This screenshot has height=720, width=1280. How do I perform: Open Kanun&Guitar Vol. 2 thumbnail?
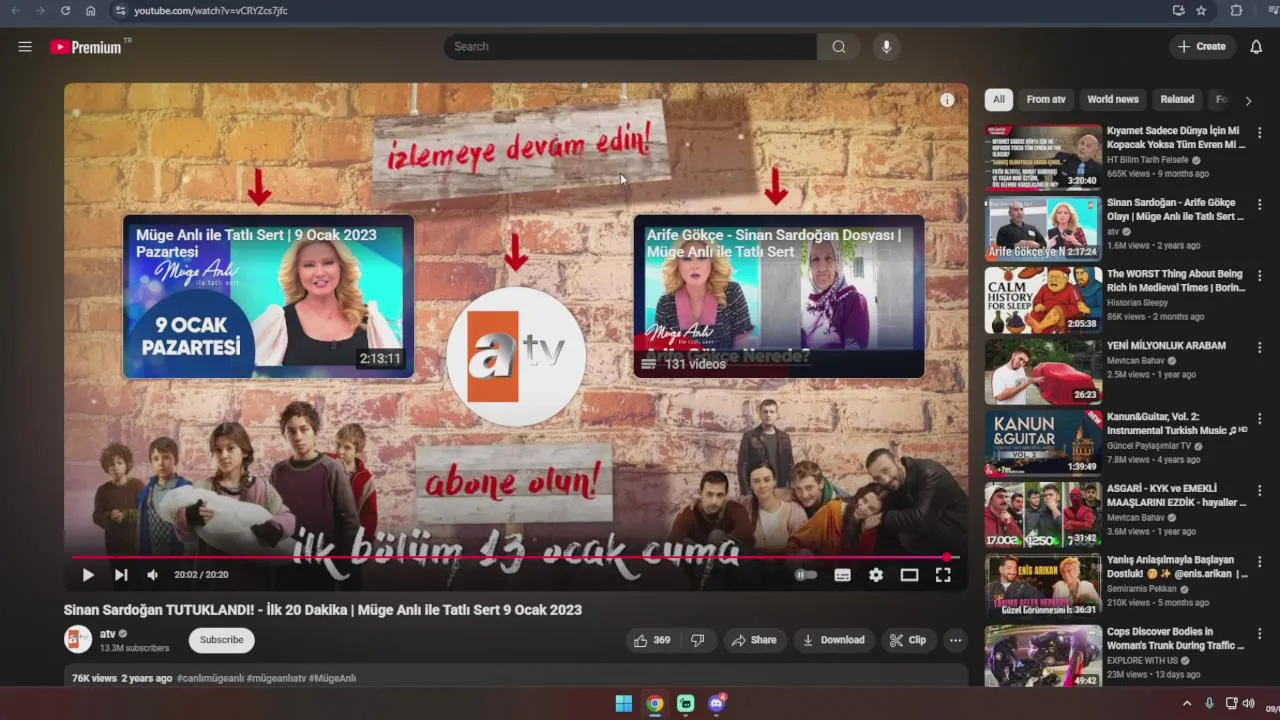1043,443
